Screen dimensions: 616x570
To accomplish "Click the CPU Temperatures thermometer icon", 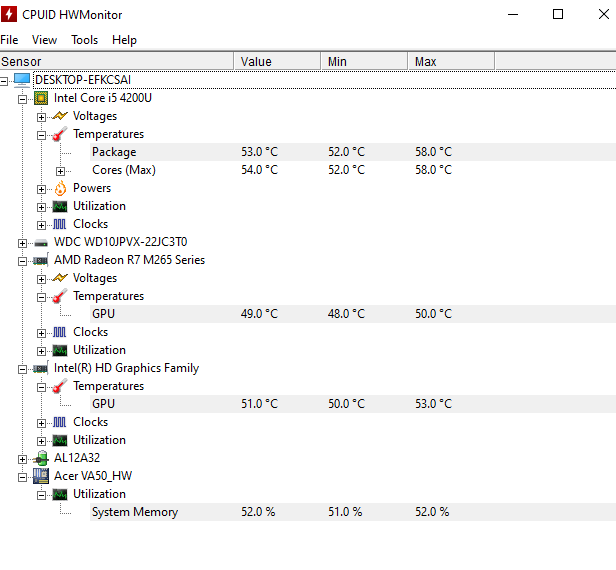I will [60, 134].
